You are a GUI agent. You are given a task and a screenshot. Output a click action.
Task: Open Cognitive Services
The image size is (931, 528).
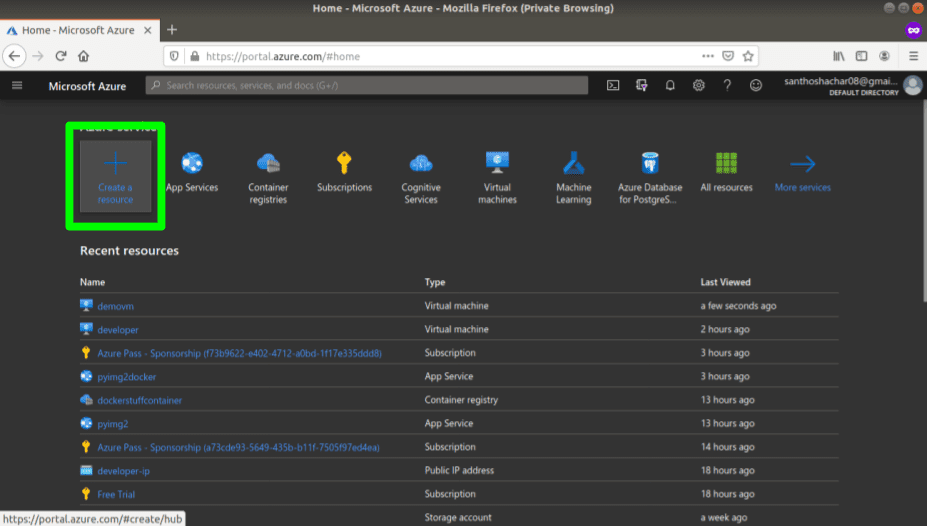(x=422, y=178)
